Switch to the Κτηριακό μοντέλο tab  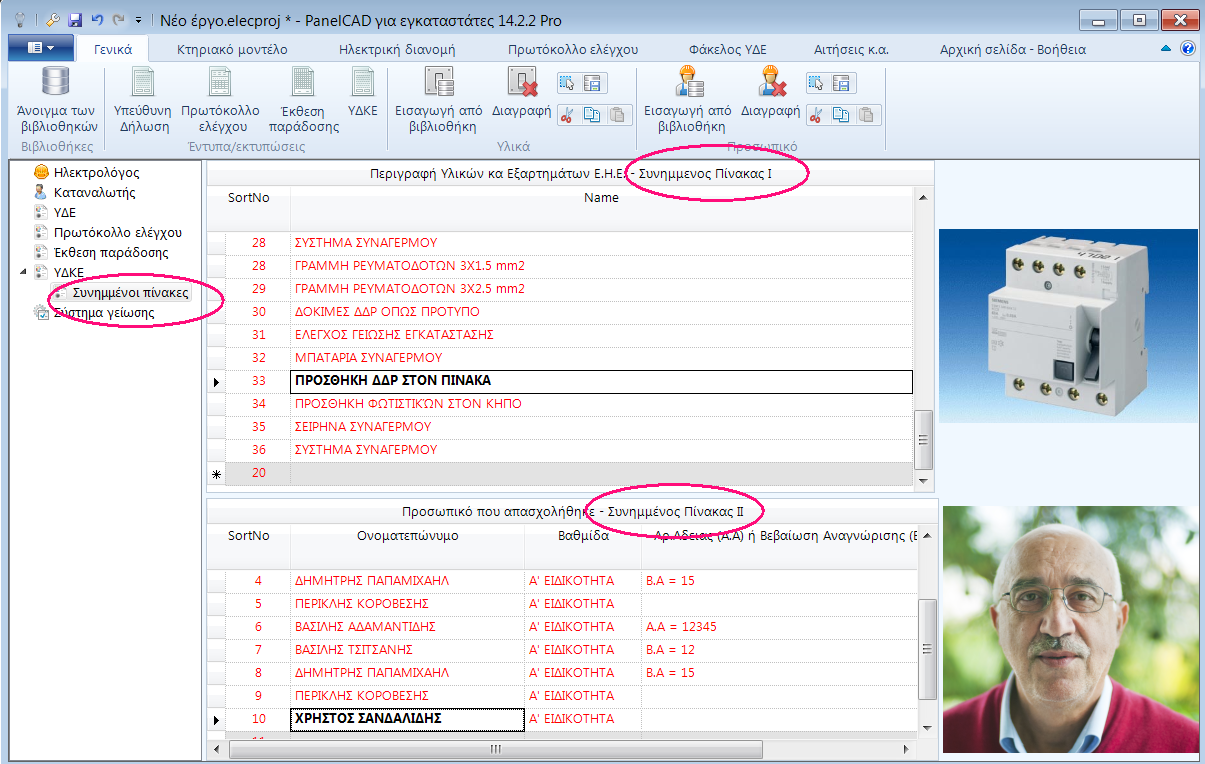point(232,49)
